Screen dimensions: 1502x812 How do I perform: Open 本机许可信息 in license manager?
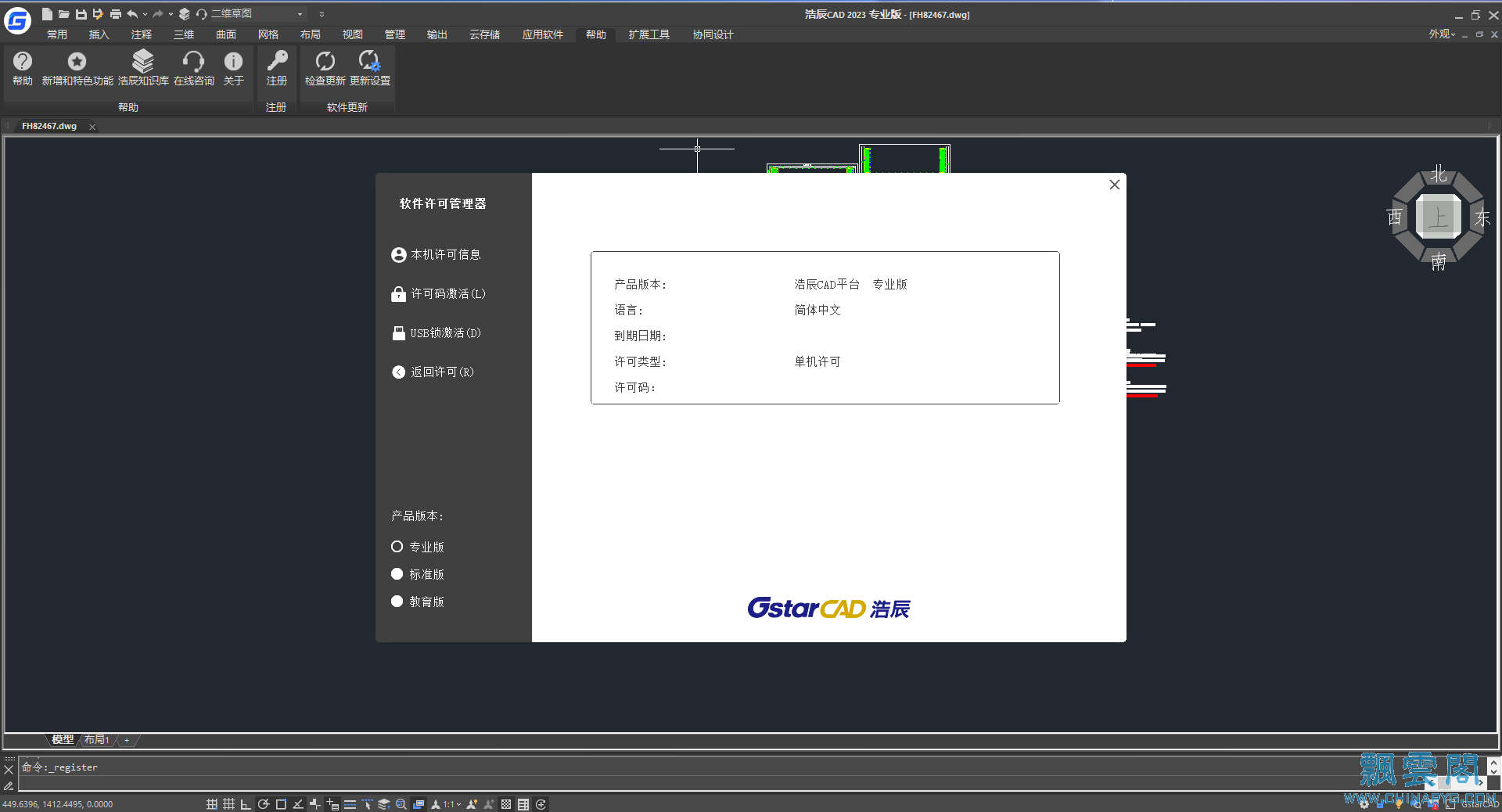point(437,255)
